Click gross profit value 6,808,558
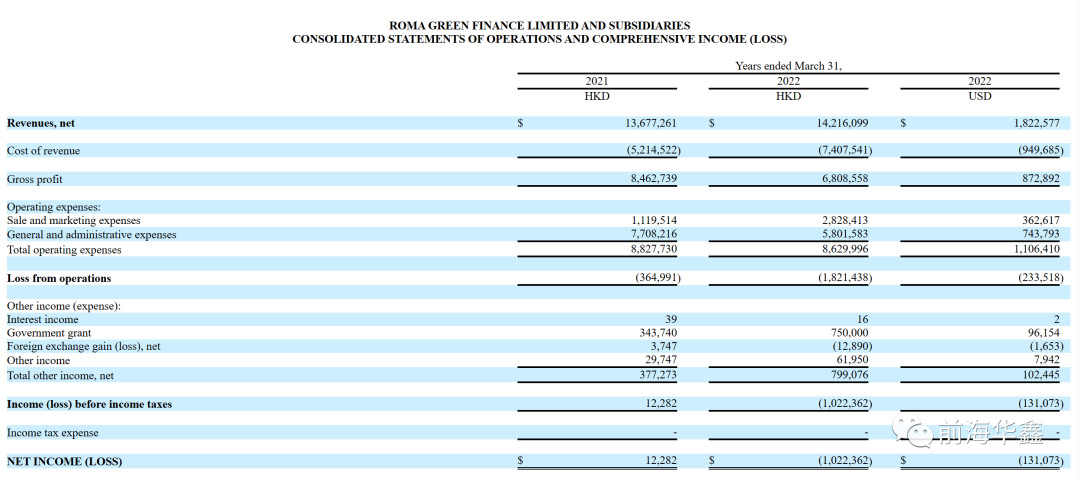 845,178
